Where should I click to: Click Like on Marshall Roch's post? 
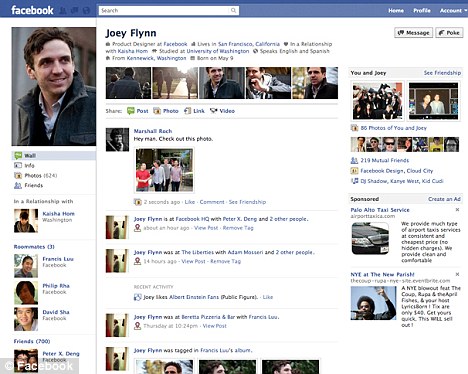190,202
